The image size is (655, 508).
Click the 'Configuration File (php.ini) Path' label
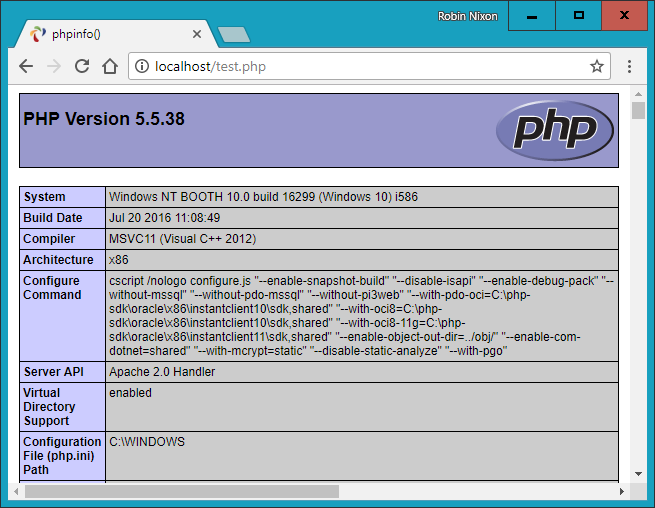62,455
